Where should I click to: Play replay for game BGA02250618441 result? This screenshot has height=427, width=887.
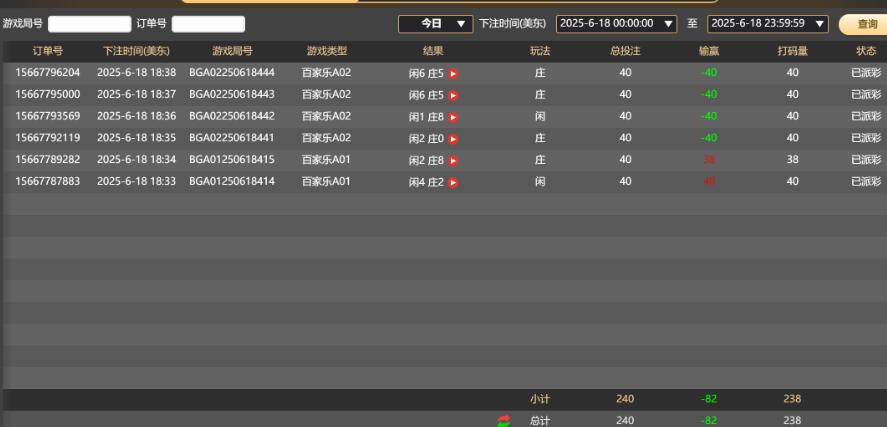point(453,139)
